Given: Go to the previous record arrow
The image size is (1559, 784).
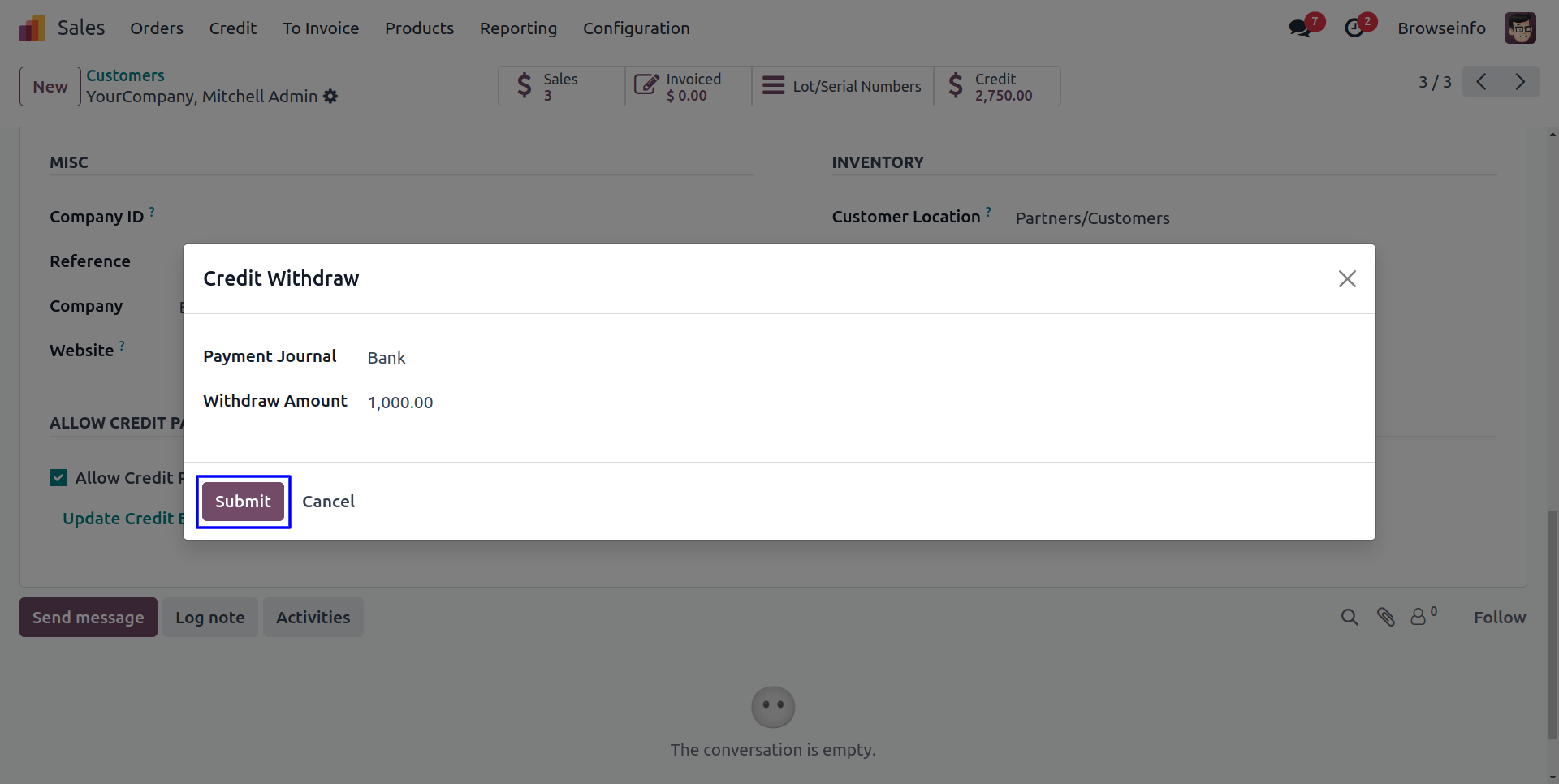Looking at the screenshot, I should pos(1481,82).
